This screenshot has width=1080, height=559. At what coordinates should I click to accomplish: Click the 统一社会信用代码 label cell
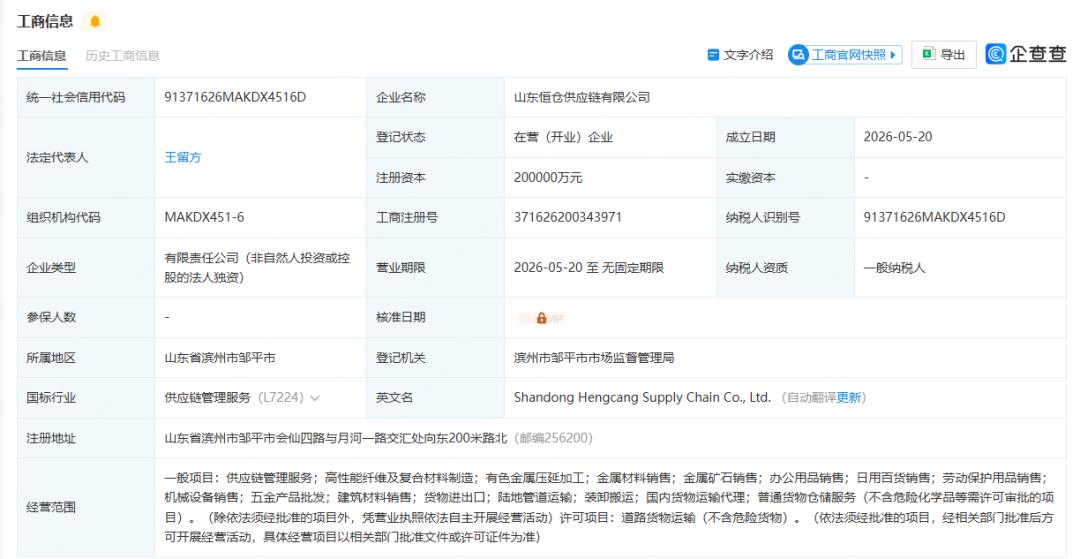tap(85, 97)
